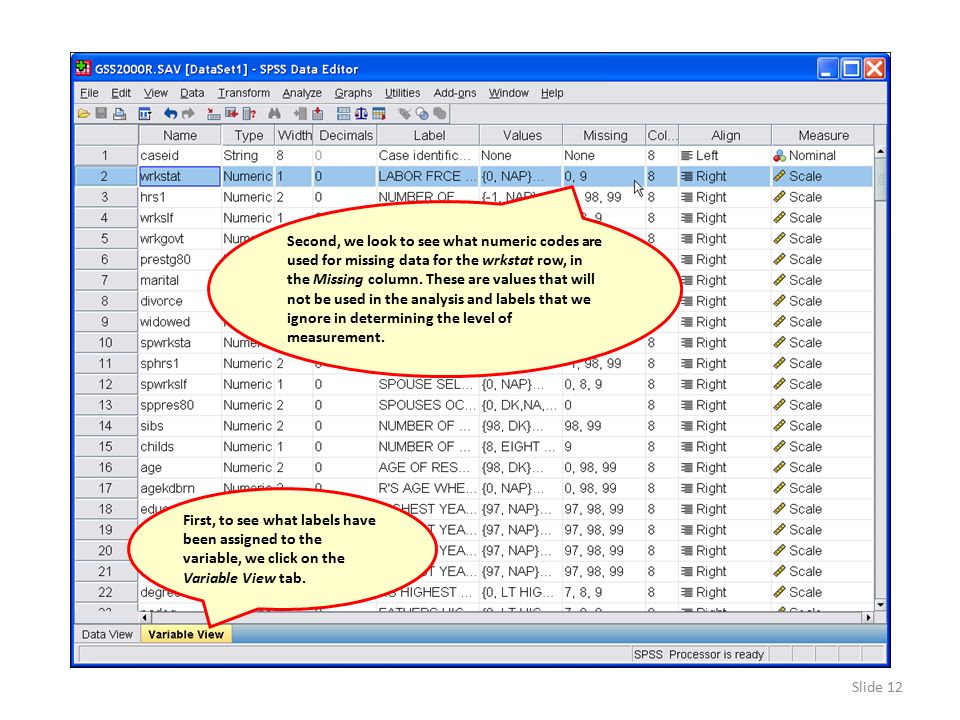The image size is (960, 720).
Task: Click the Go to Case toolbar icon
Action: coord(214,113)
